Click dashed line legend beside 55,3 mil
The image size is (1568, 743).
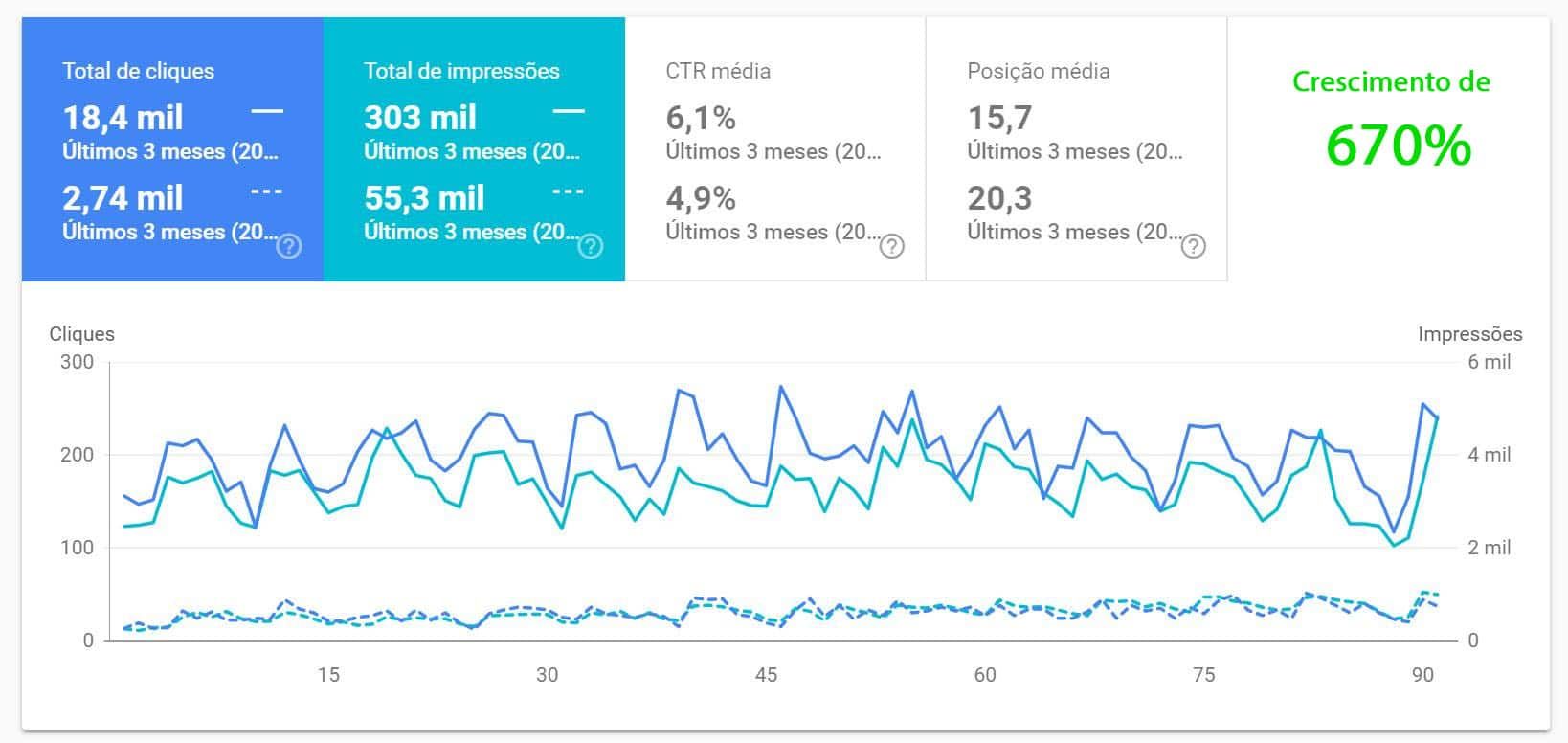(569, 192)
